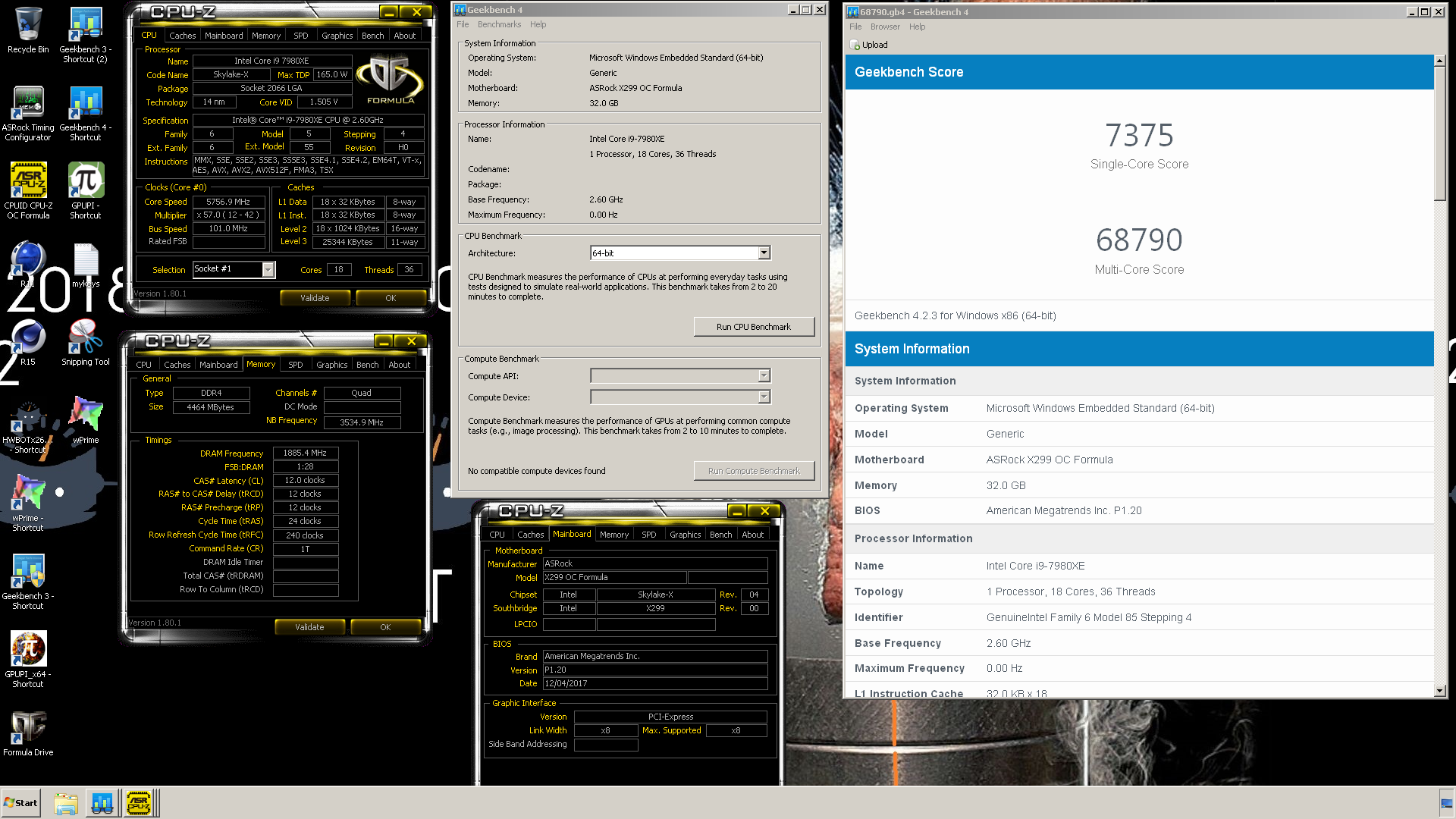Open file explorer from taskbar

coord(66,803)
